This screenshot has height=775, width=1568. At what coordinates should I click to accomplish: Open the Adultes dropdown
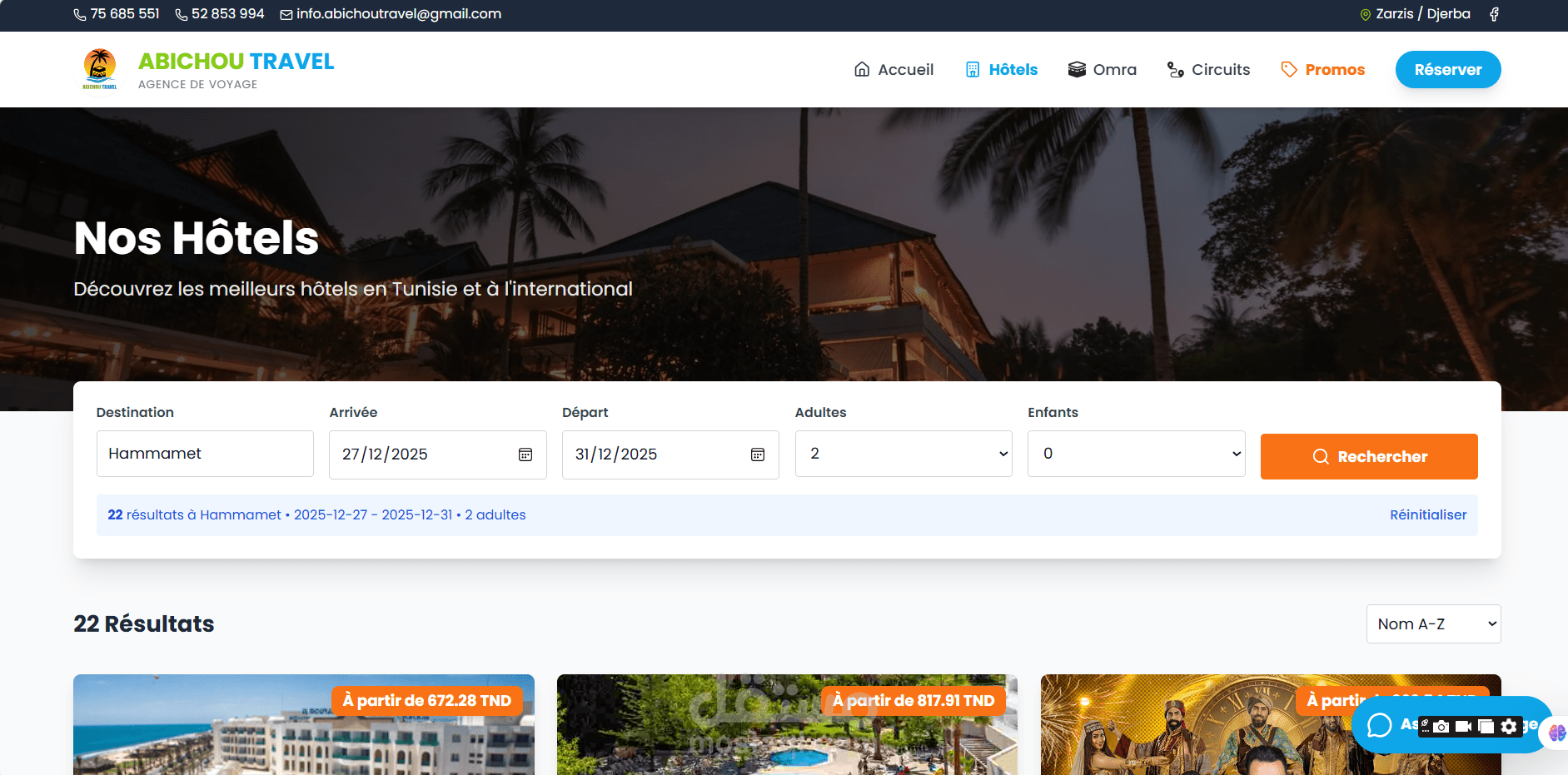pos(903,454)
